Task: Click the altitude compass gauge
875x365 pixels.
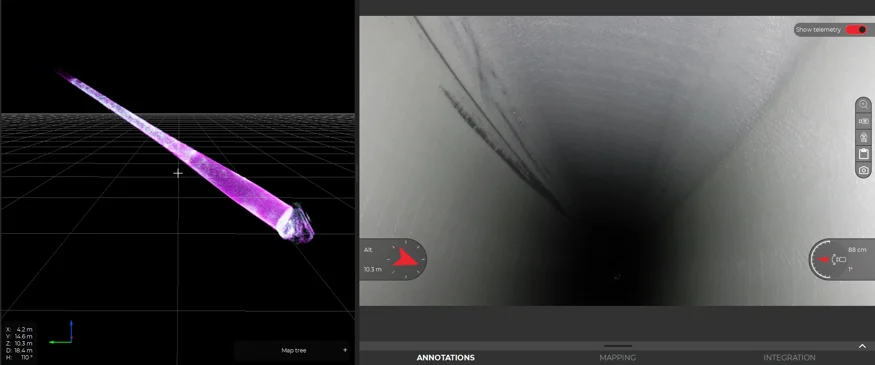Action: (x=393, y=260)
